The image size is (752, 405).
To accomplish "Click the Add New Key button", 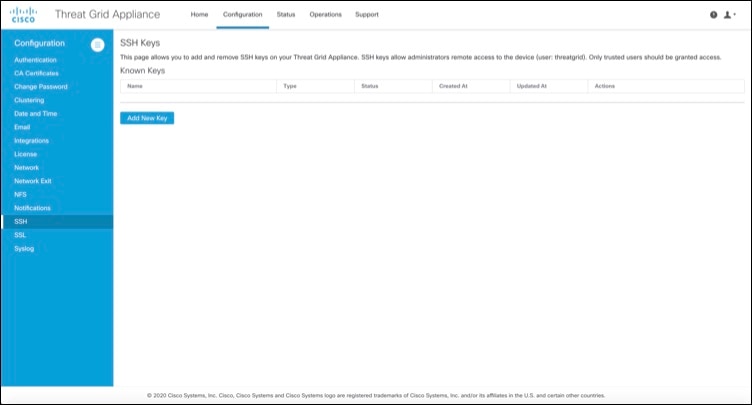I will click(147, 118).
